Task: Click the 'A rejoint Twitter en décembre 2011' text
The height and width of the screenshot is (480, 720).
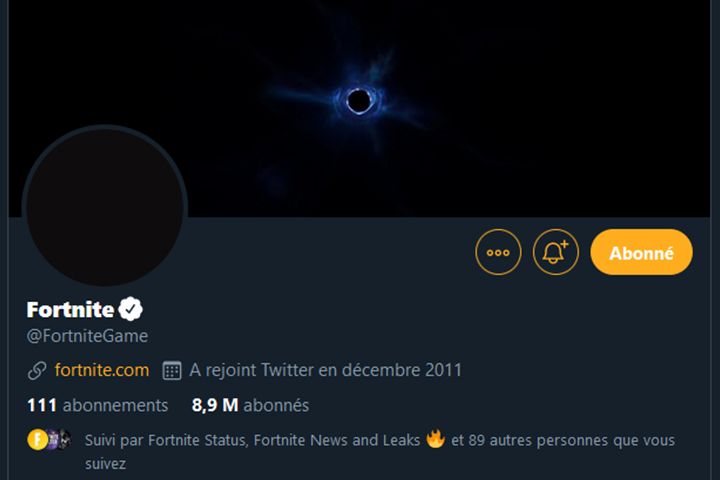Action: (326, 370)
